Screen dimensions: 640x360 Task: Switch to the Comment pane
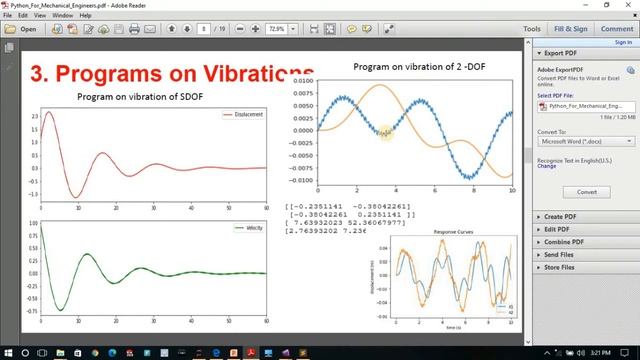tap(617, 29)
